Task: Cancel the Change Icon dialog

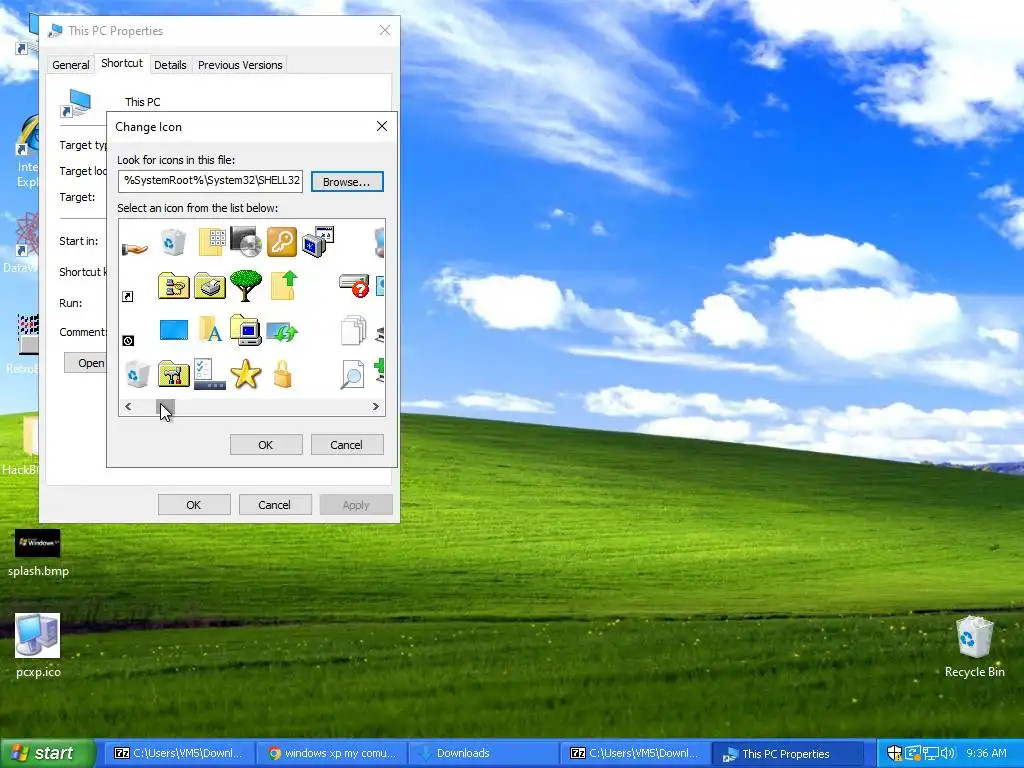Action: [346, 445]
